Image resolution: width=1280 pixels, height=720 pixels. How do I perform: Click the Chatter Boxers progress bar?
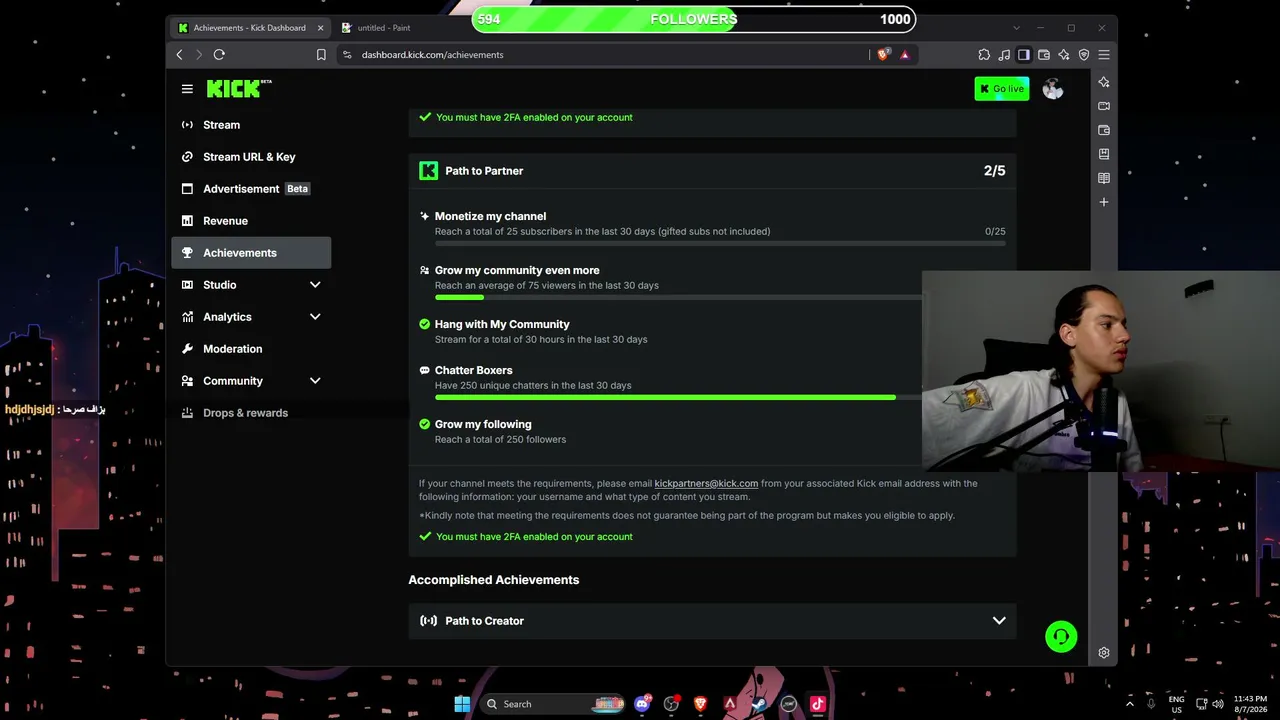[x=678, y=397]
